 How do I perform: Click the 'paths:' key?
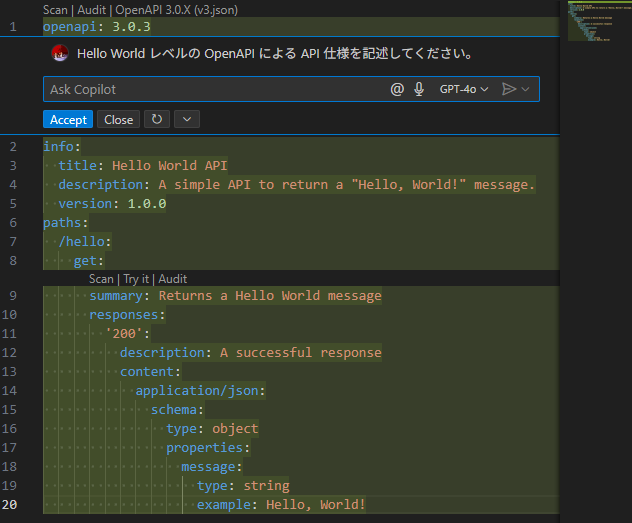[66, 222]
